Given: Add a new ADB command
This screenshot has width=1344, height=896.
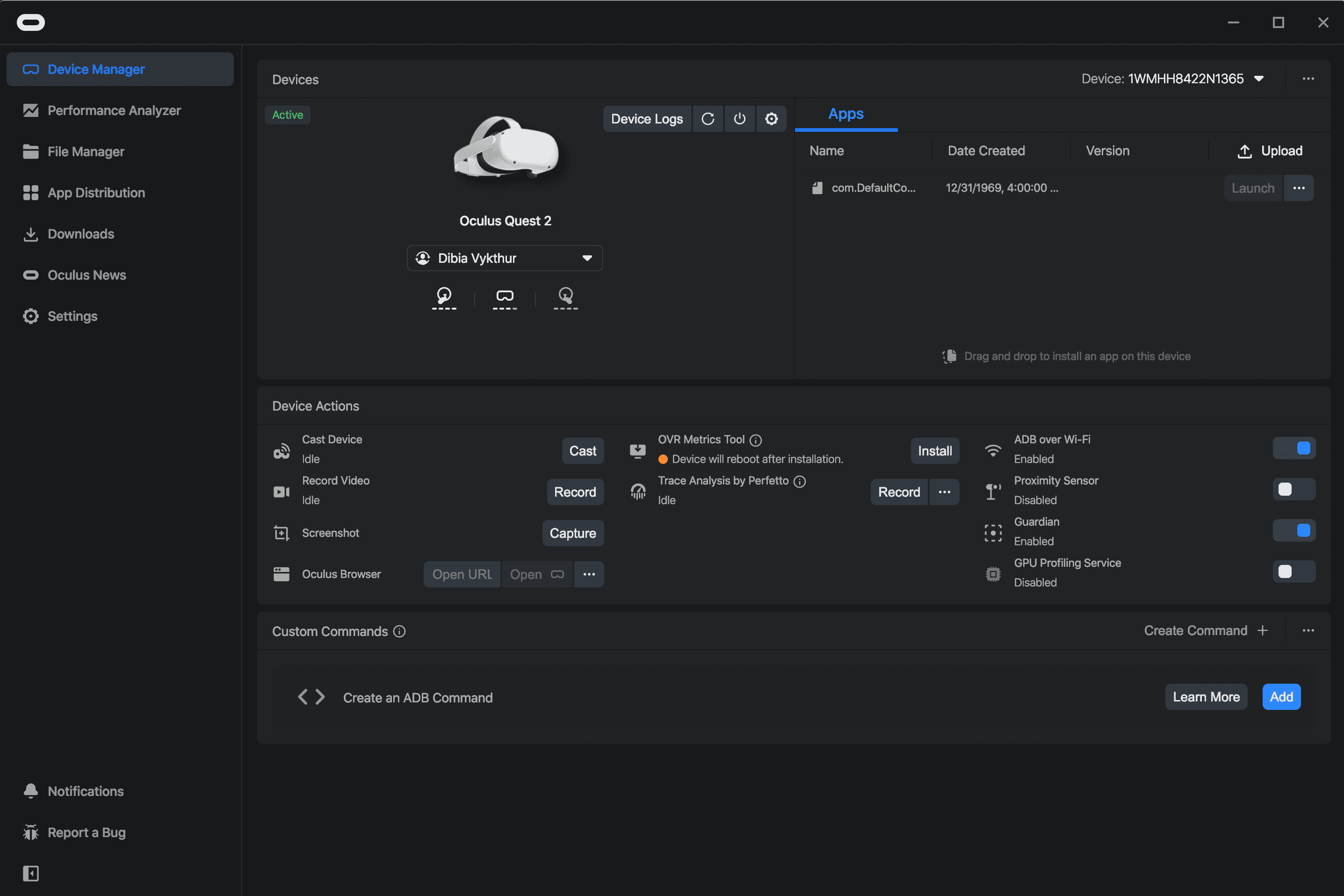Looking at the screenshot, I should click(x=1281, y=697).
